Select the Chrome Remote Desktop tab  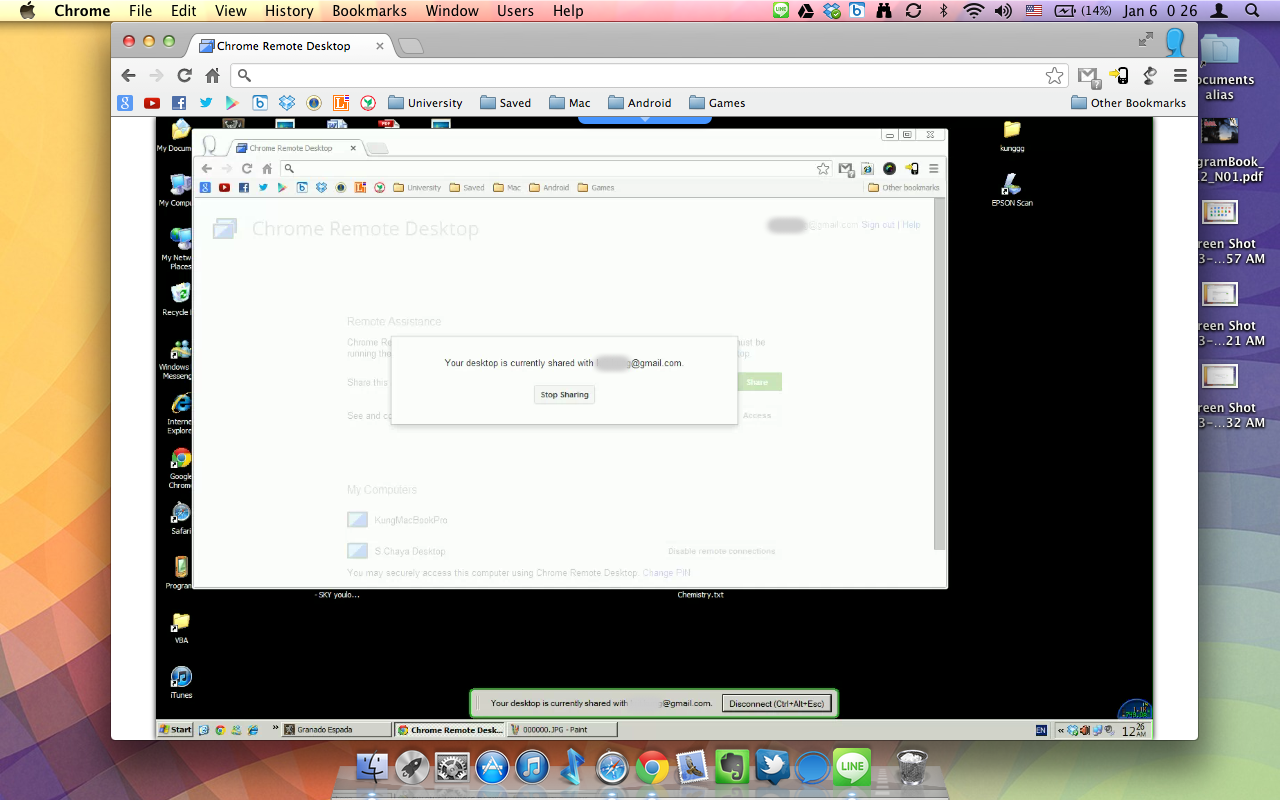point(290,46)
